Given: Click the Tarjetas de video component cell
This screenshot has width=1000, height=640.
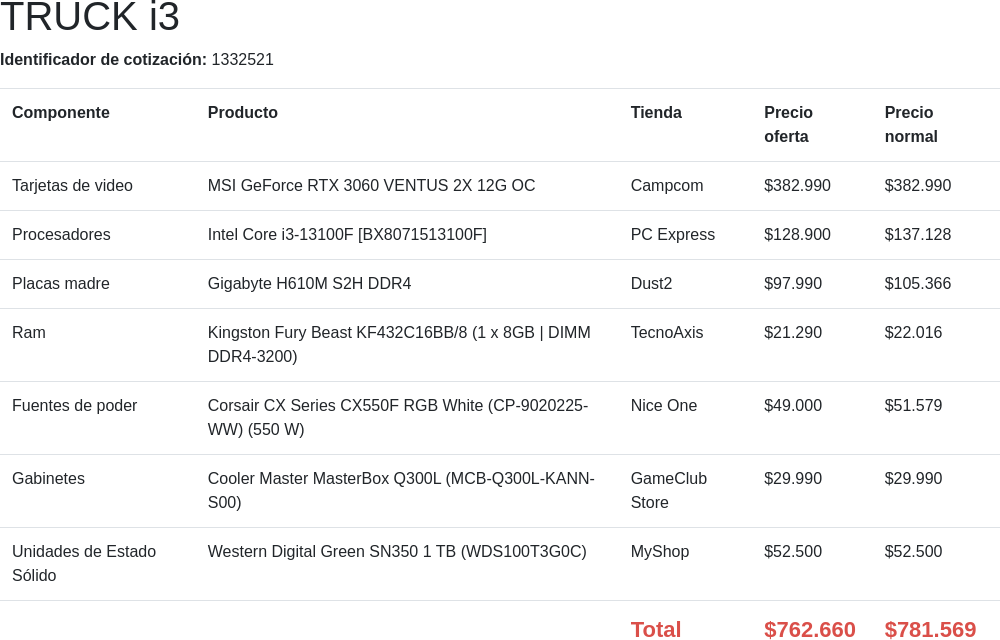Looking at the screenshot, I should (x=72, y=185).
